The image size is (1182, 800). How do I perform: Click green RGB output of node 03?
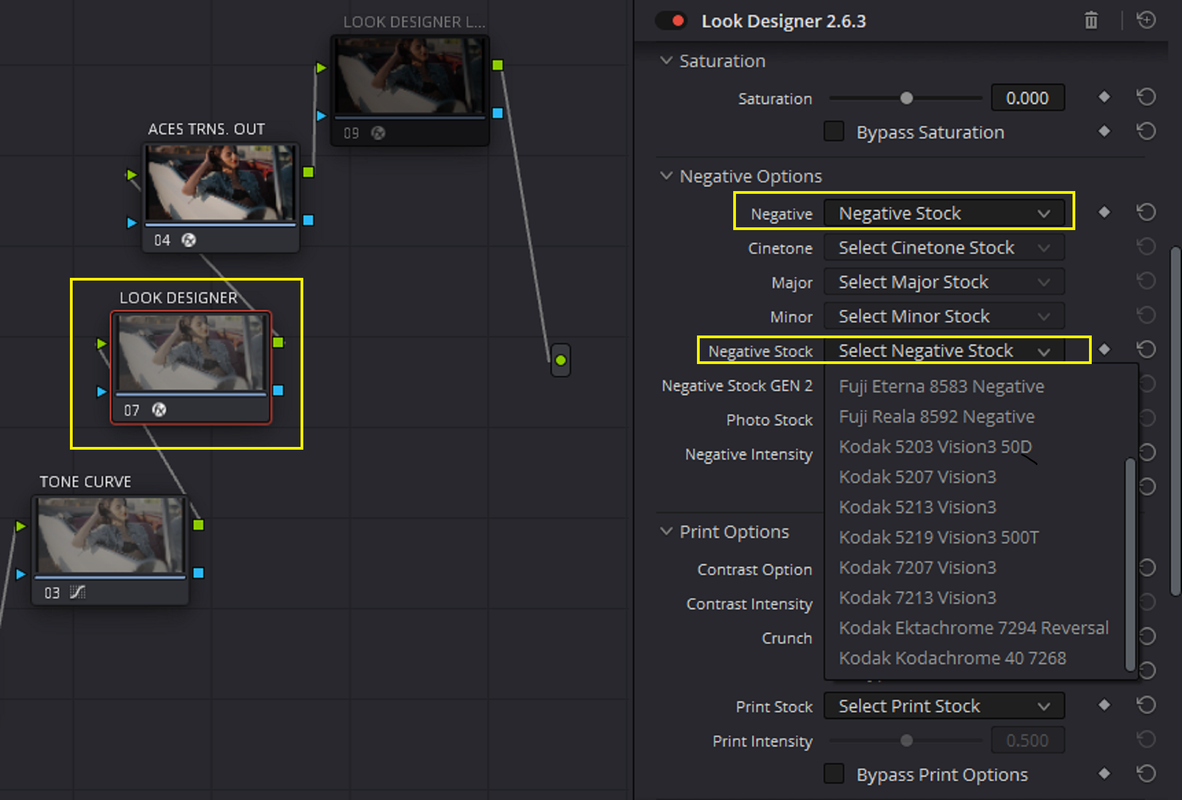tap(198, 525)
